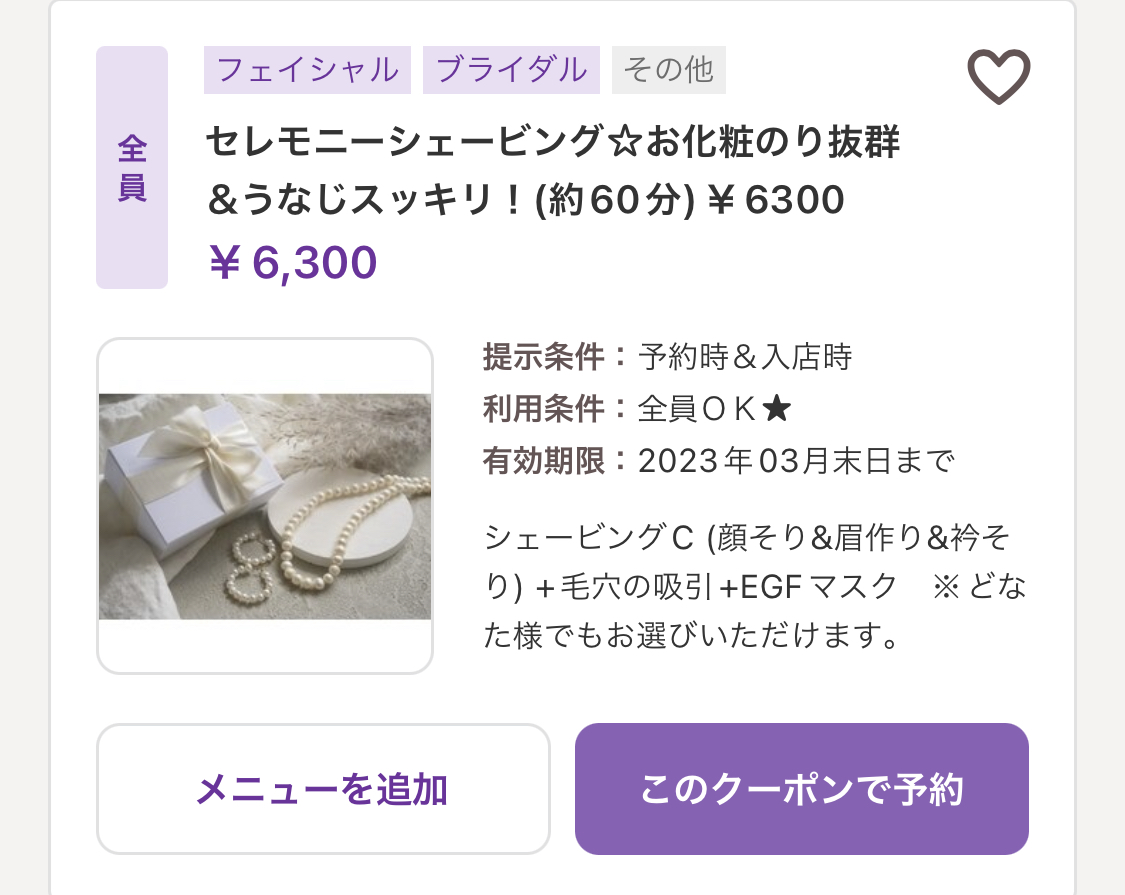Click the (約60分) duration in title
The height and width of the screenshot is (895, 1125).
[x=615, y=200]
